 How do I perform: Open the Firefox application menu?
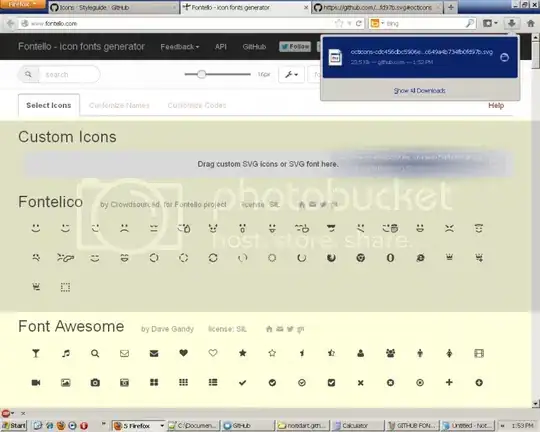point(23,4)
